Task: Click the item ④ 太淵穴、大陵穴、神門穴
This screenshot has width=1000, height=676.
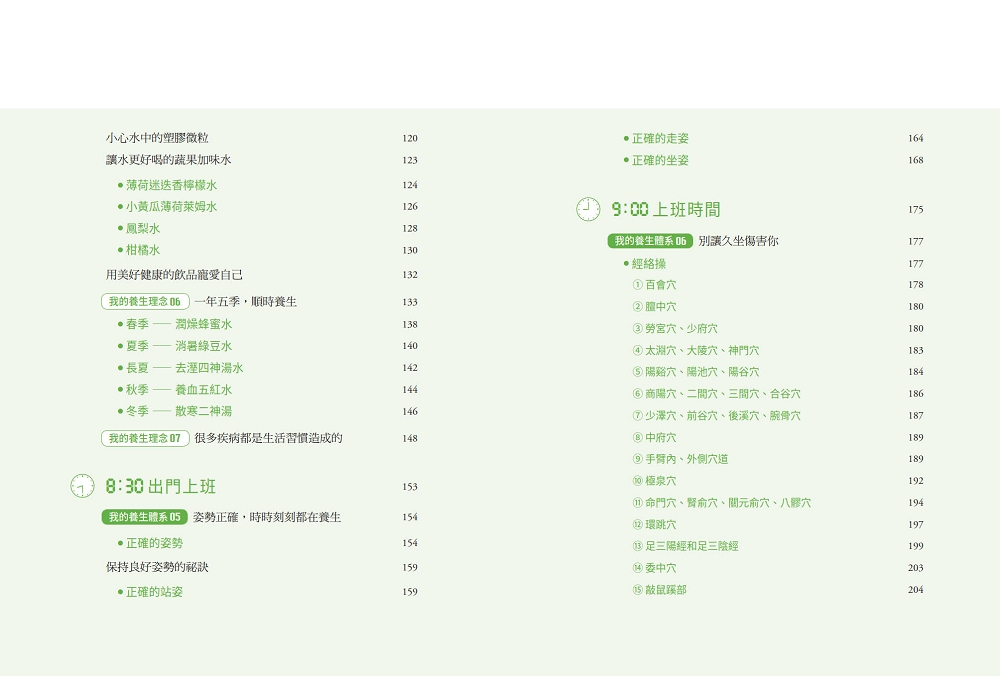Action: click(x=696, y=350)
